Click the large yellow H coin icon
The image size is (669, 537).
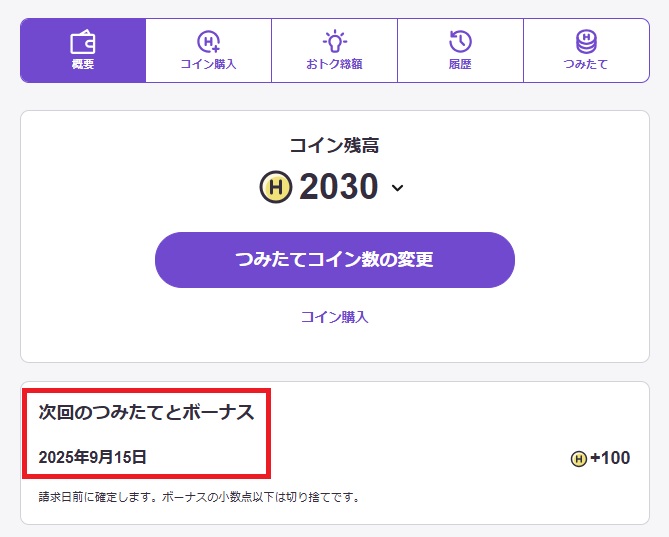(x=275, y=187)
